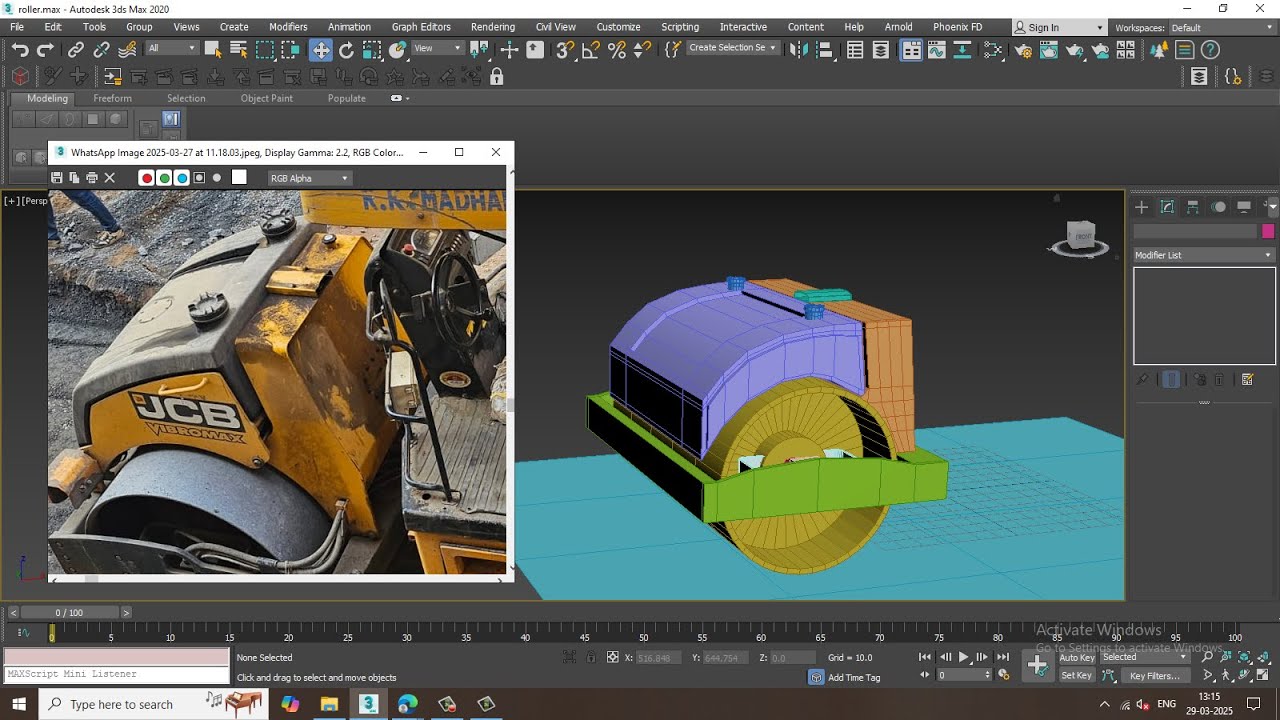1280x720 pixels.
Task: Toggle the Angle Snap button
Action: [x=591, y=50]
